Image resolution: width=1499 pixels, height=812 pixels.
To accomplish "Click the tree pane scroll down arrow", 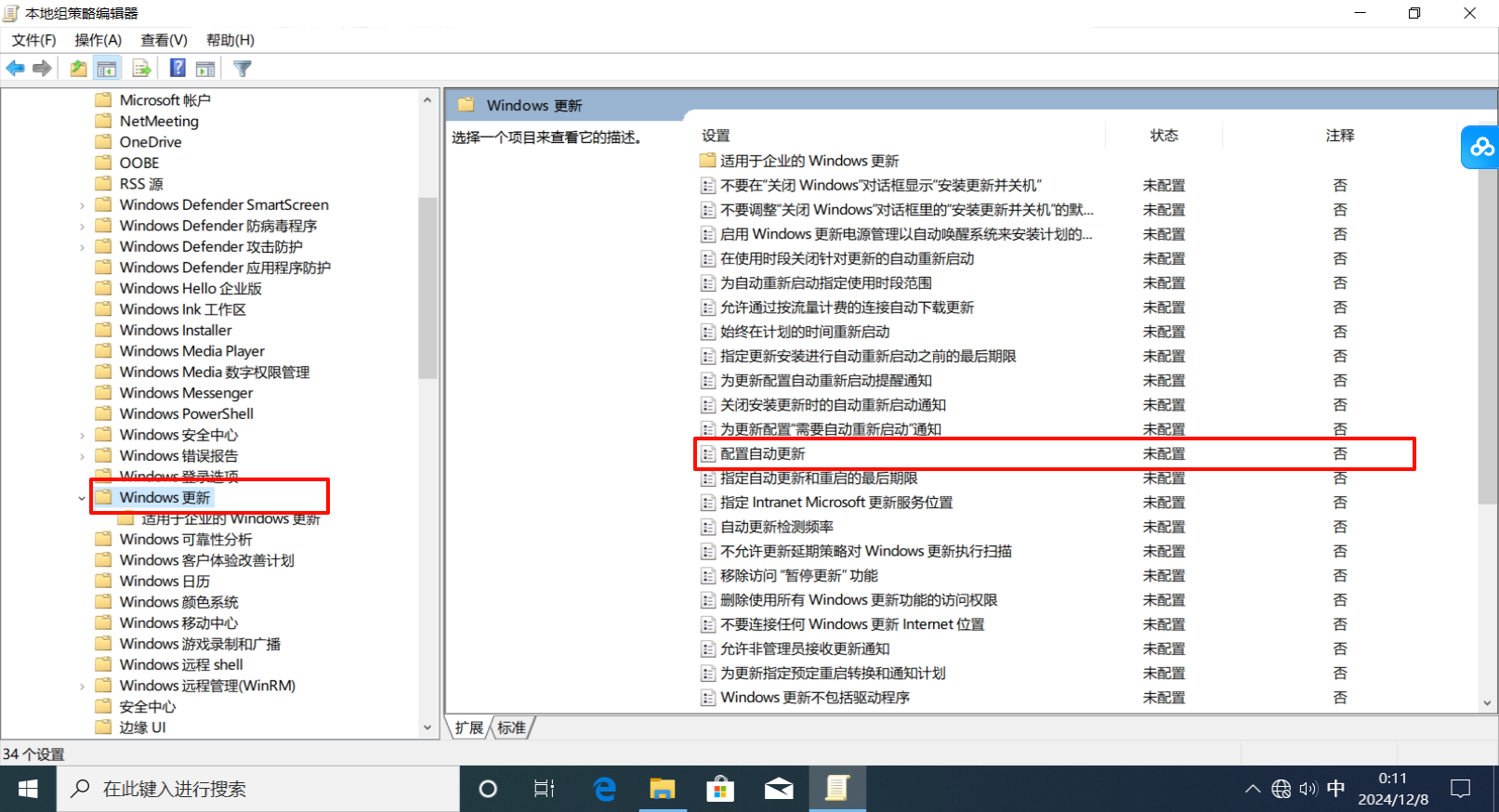I will point(427,728).
